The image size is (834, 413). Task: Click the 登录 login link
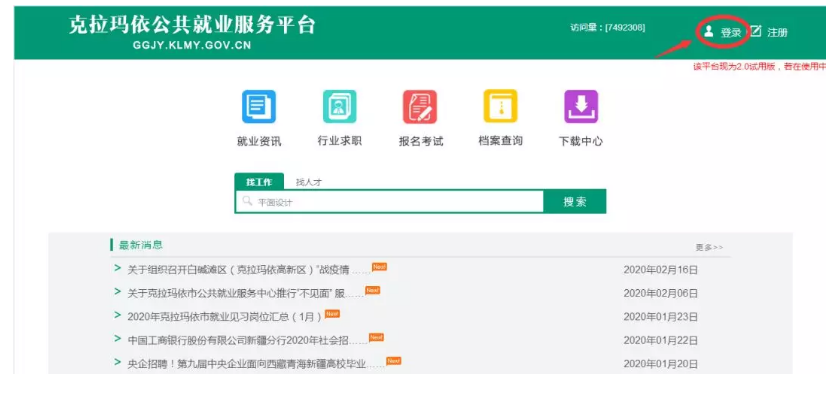tap(731, 33)
